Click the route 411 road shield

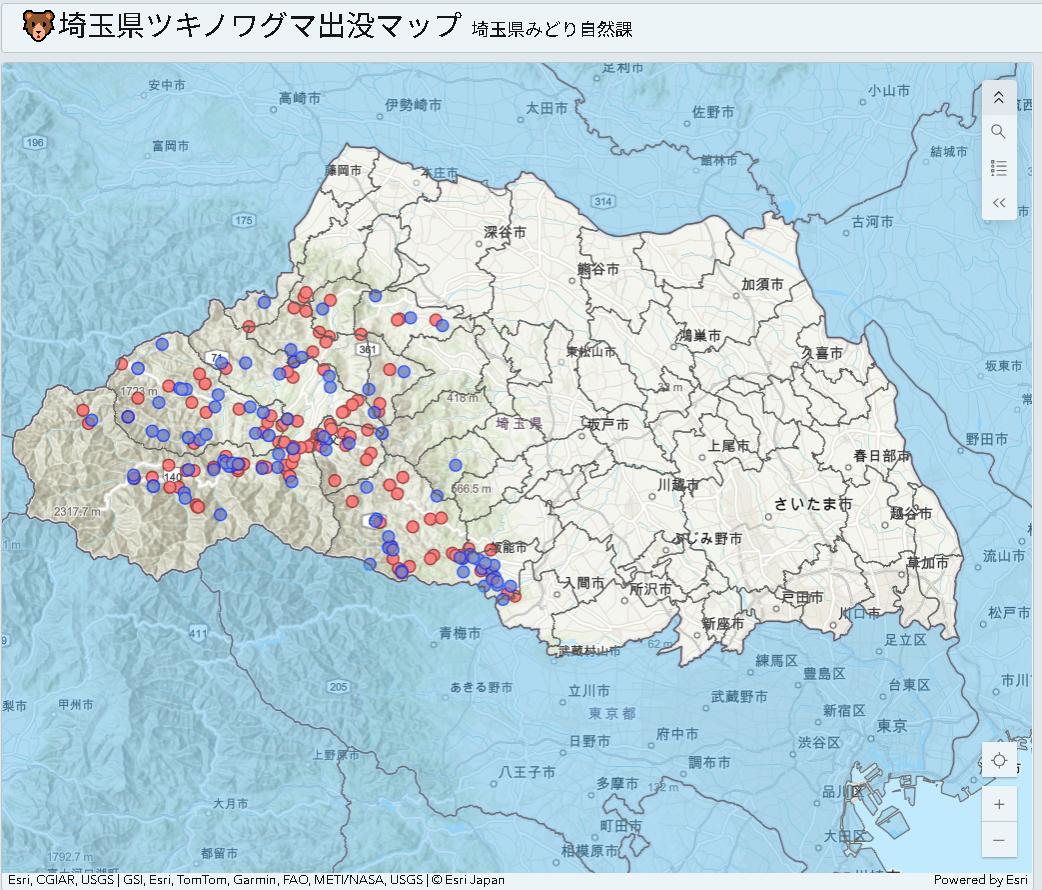198,633
